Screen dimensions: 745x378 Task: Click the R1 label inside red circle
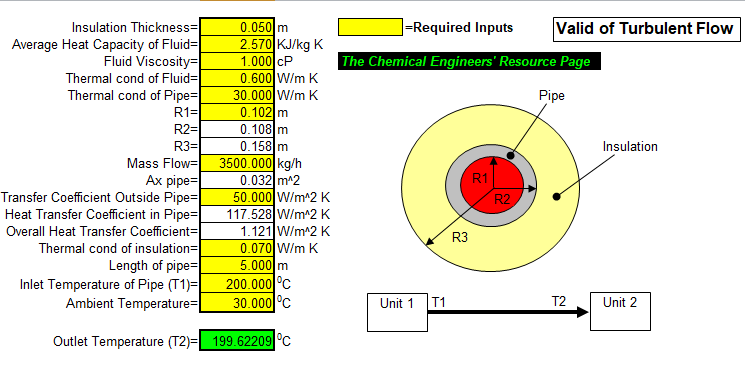click(x=479, y=179)
